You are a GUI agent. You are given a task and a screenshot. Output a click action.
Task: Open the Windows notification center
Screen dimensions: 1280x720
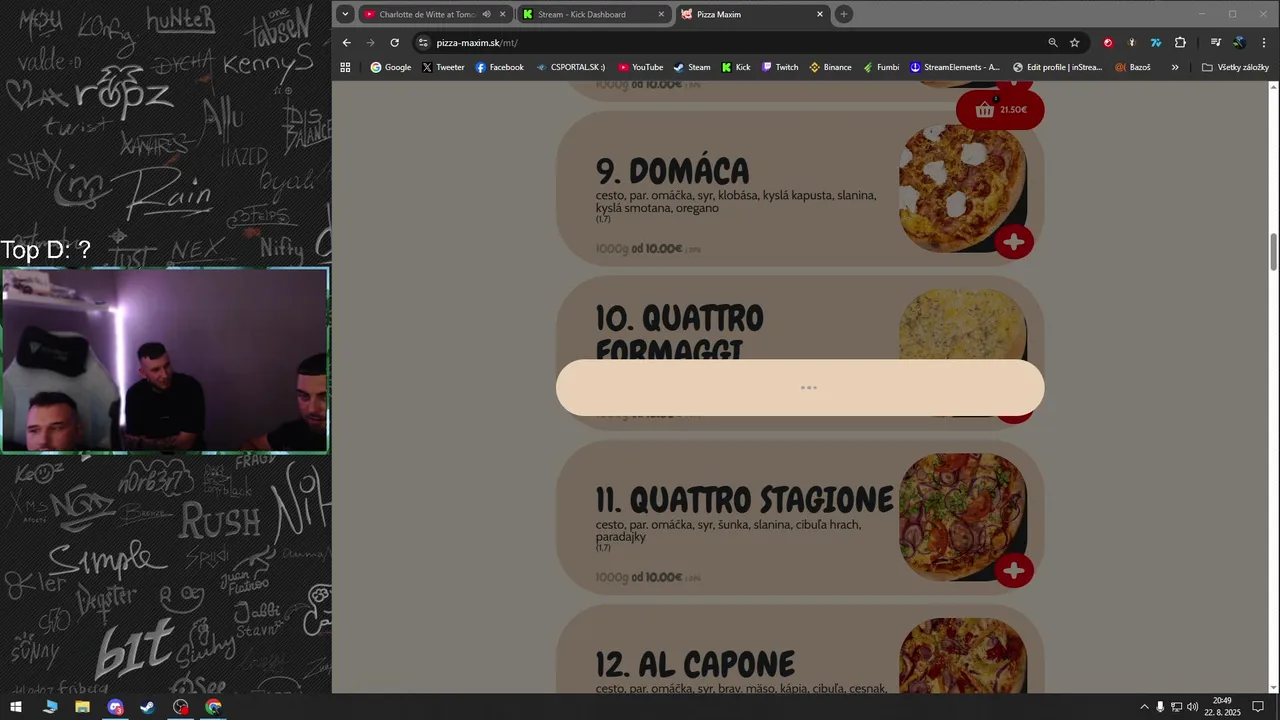tap(1258, 707)
